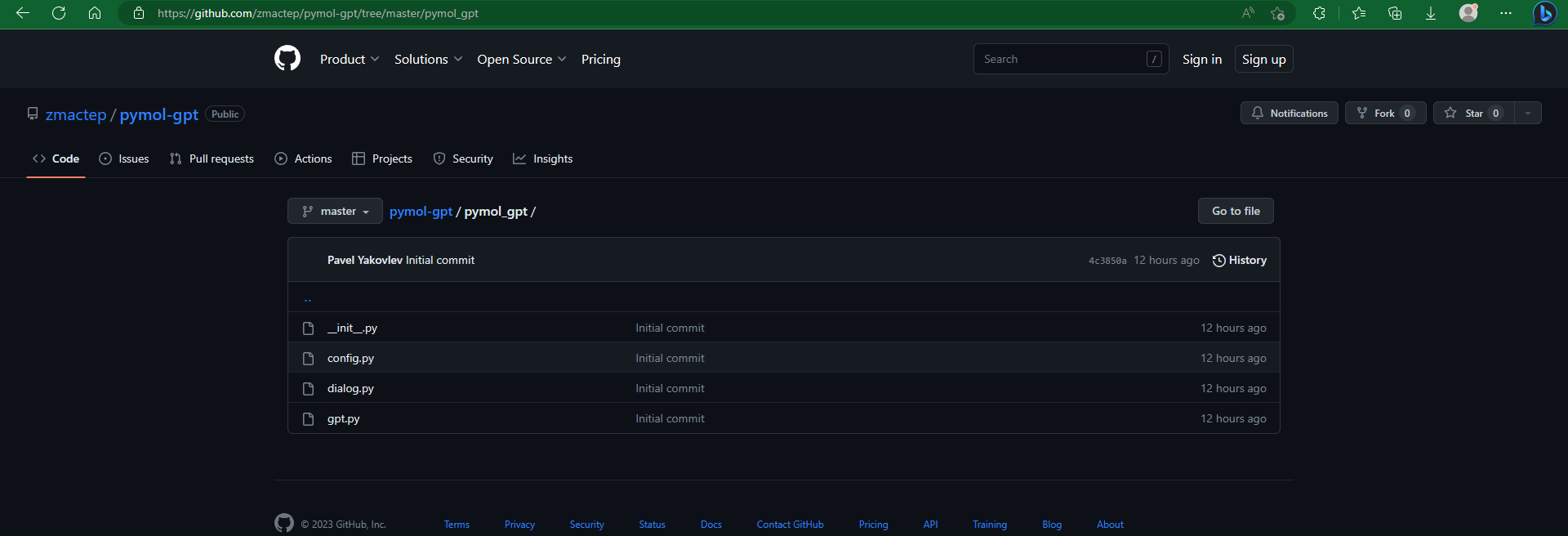The width and height of the screenshot is (1568, 536).
Task: Expand the Star list dropdown arrow
Action: pyautogui.click(x=1528, y=114)
